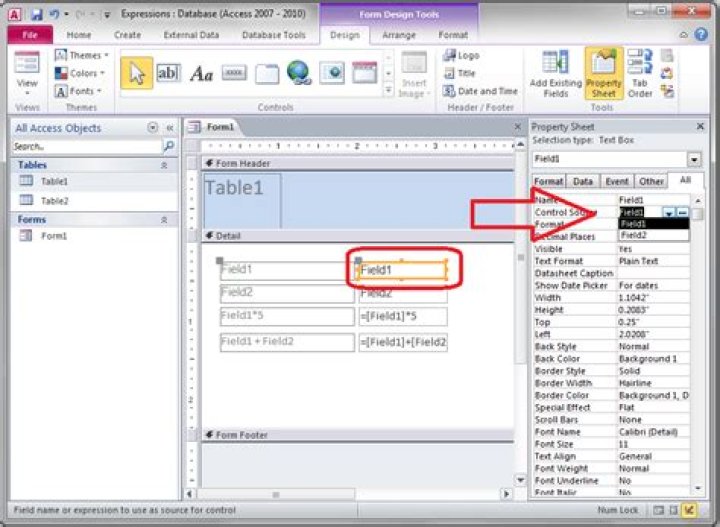Expand the Control Source dropdown arrow
The image size is (720, 527).
tap(668, 213)
